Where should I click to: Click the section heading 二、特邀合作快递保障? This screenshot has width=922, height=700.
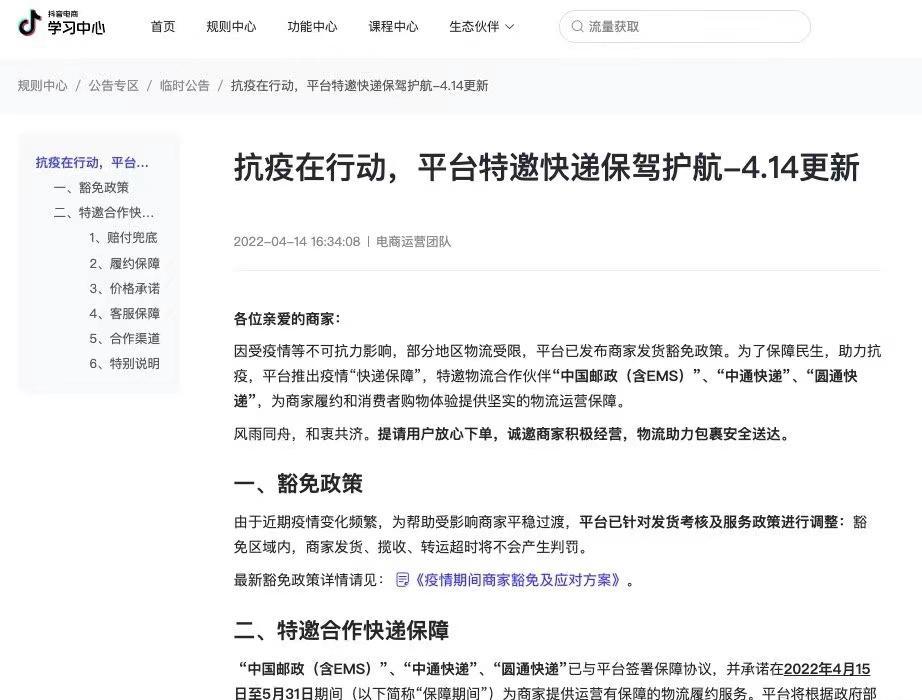[342, 631]
